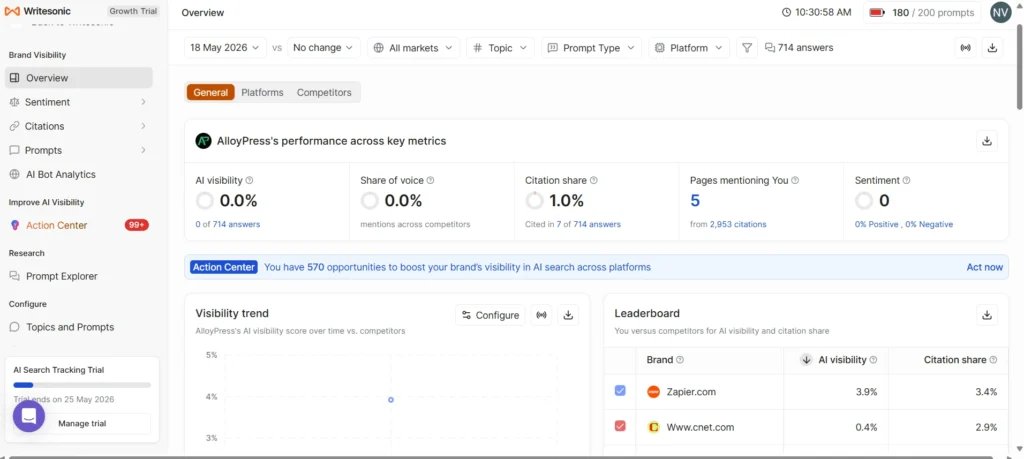Click the funnel filter icon
The height and width of the screenshot is (459, 1024).
[x=747, y=48]
